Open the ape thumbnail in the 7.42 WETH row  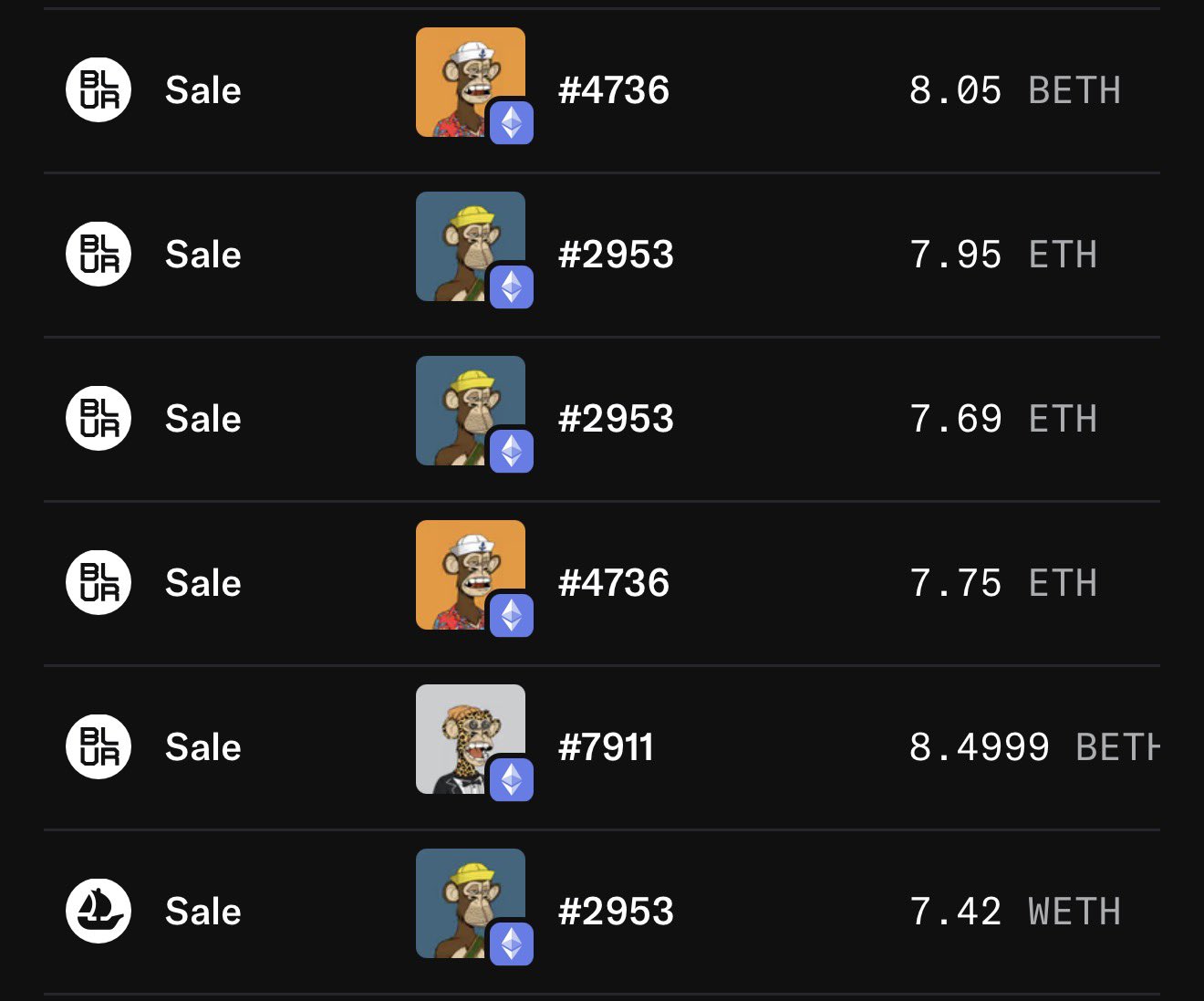pos(461,894)
